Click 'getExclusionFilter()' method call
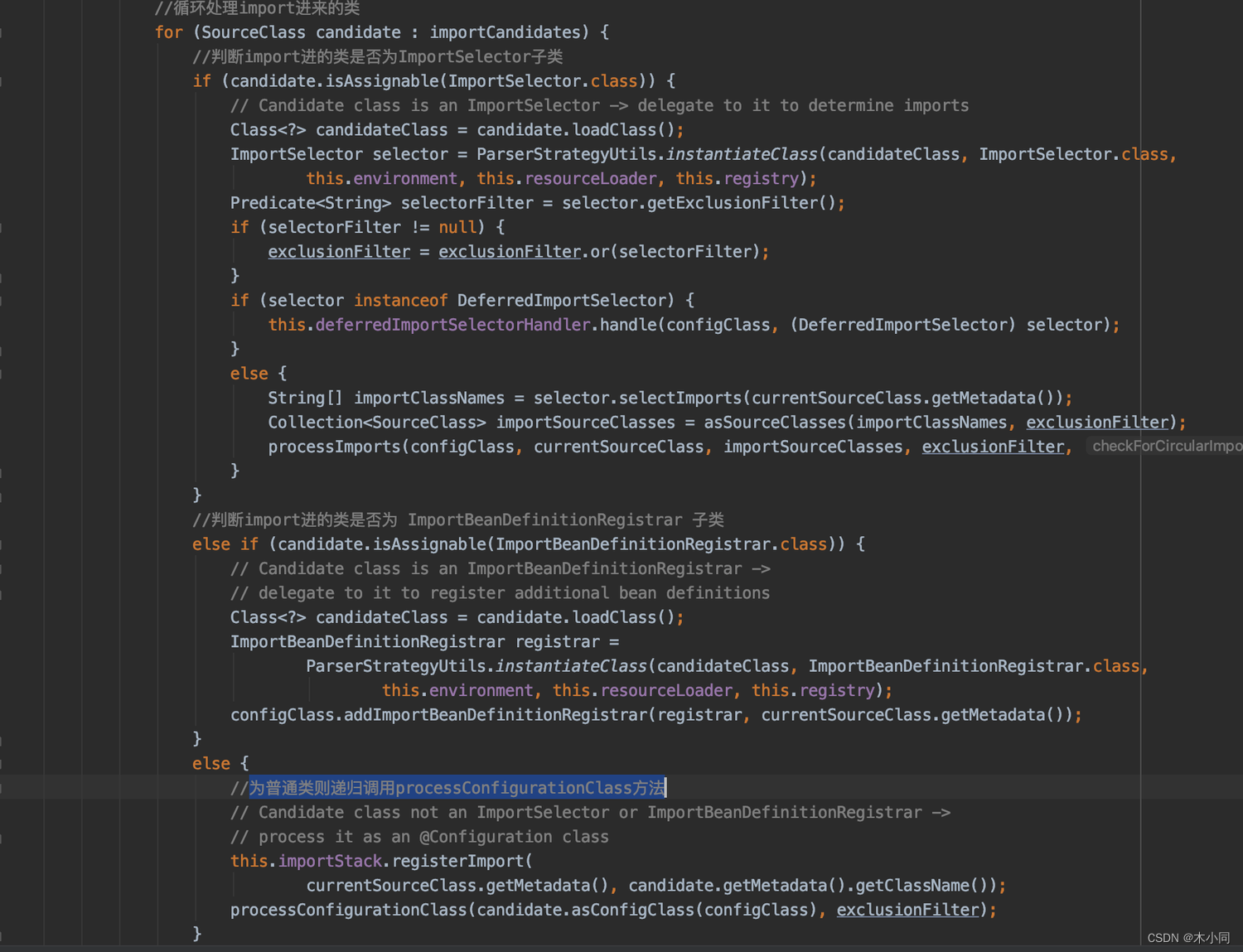The image size is (1243, 952). 741,203
